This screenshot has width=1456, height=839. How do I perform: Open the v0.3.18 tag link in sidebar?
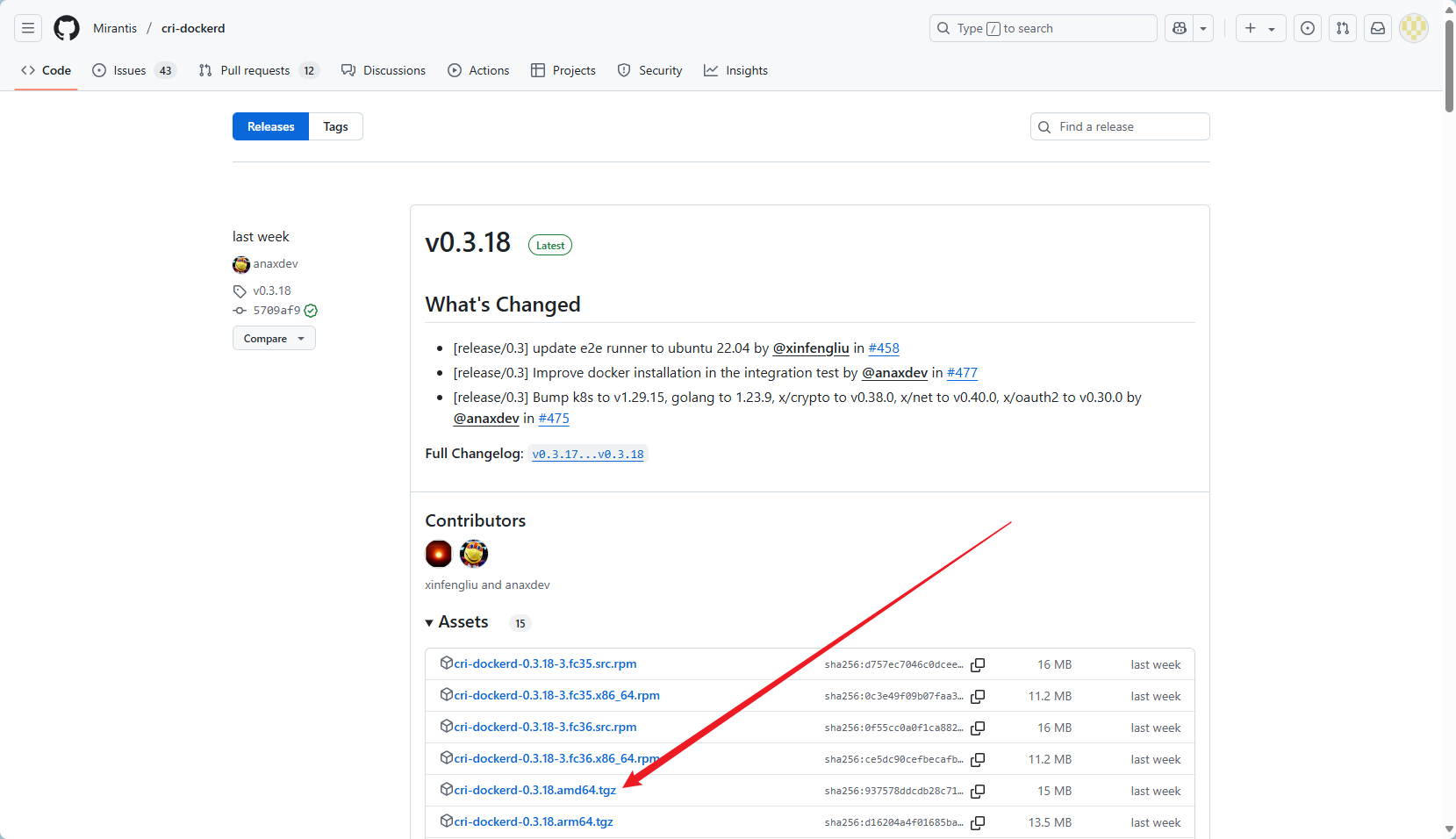tap(272, 290)
